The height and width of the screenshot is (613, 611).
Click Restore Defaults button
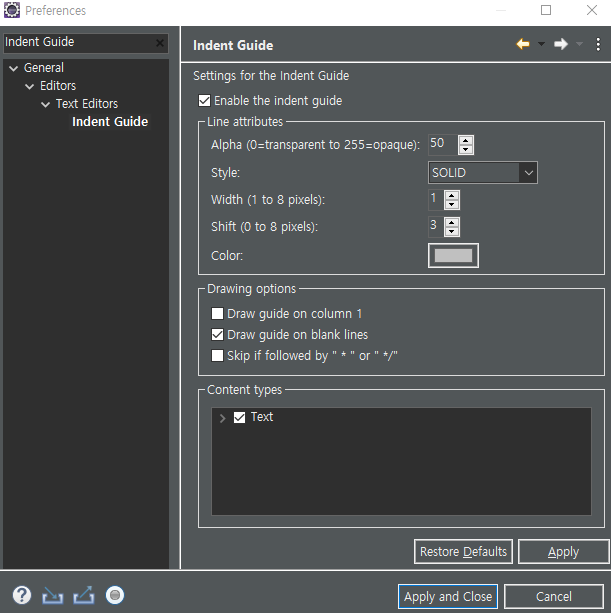pyautogui.click(x=463, y=552)
